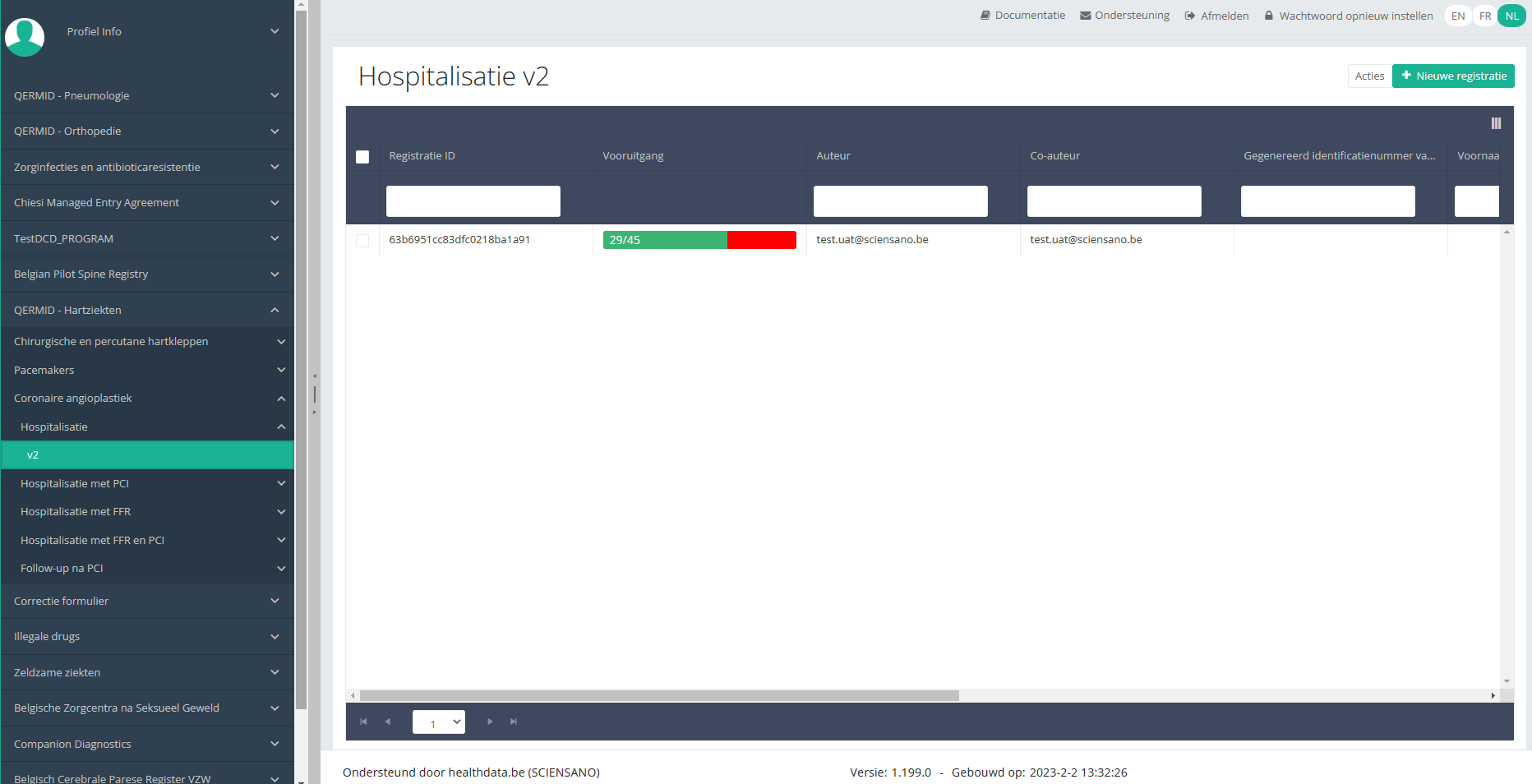Open Documentatie from the top bar
The image size is (1532, 784).
coord(1022,16)
